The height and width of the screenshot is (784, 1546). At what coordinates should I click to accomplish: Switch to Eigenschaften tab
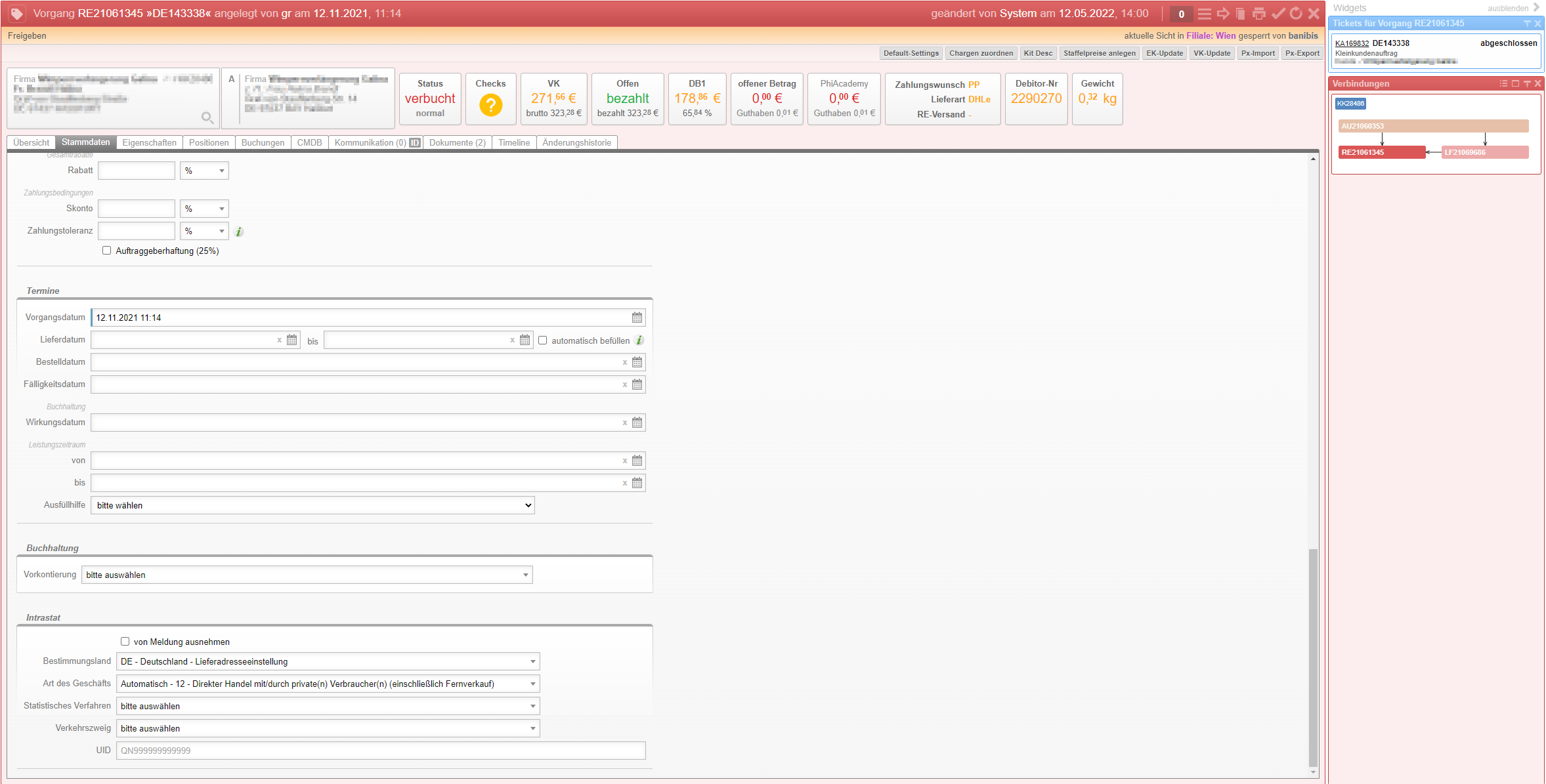[x=149, y=142]
